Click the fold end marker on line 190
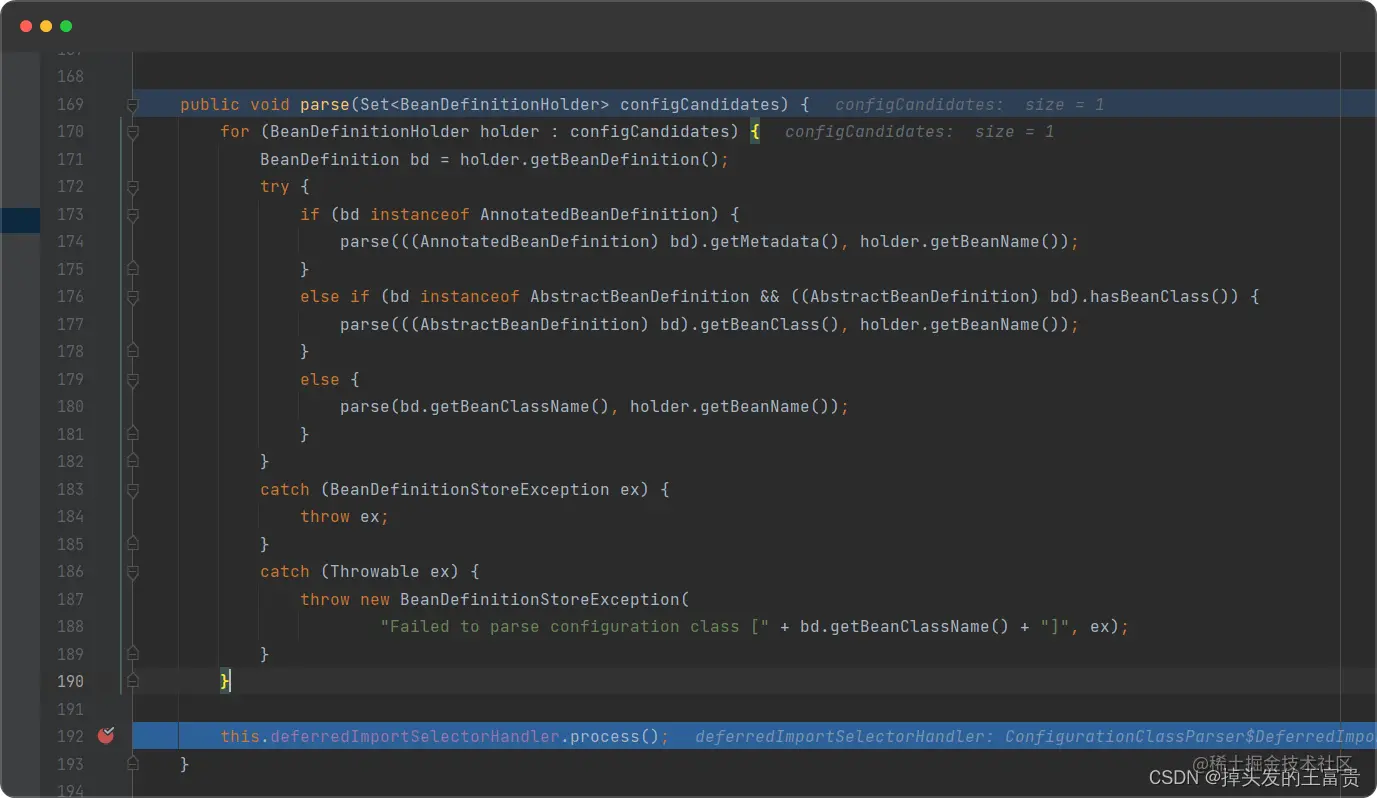This screenshot has width=1377, height=798. (x=132, y=682)
